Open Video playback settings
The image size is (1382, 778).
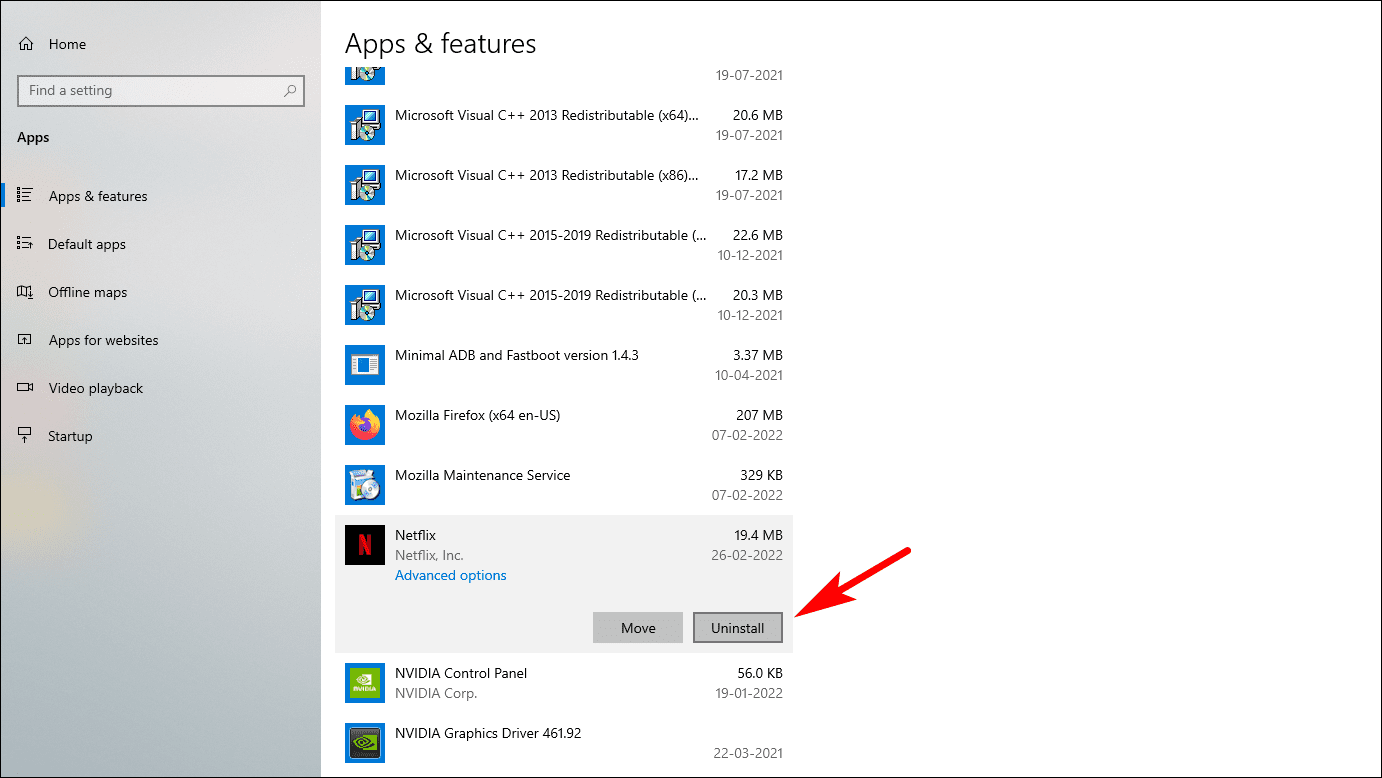pyautogui.click(x=160, y=388)
